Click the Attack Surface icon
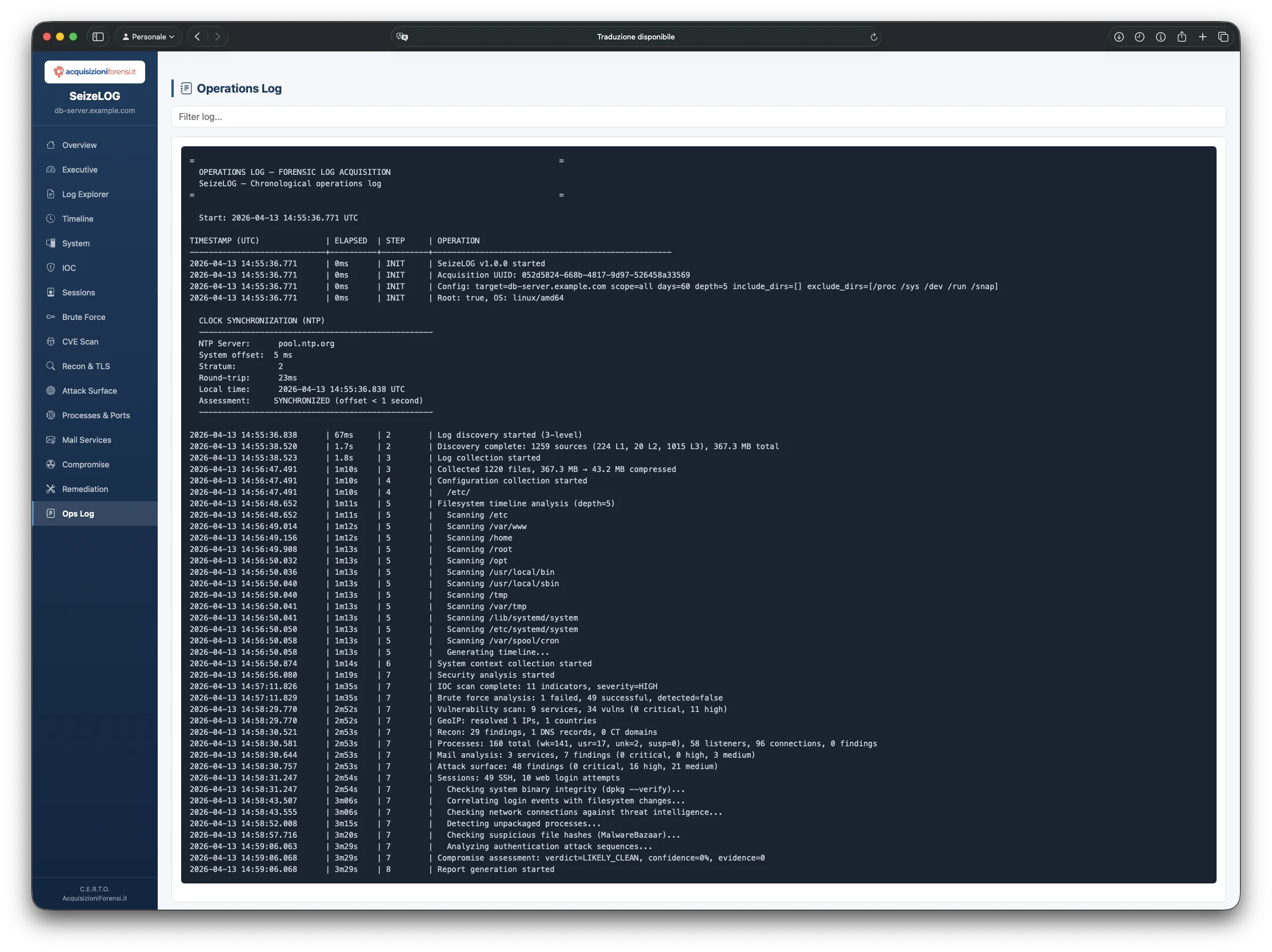 (x=52, y=390)
